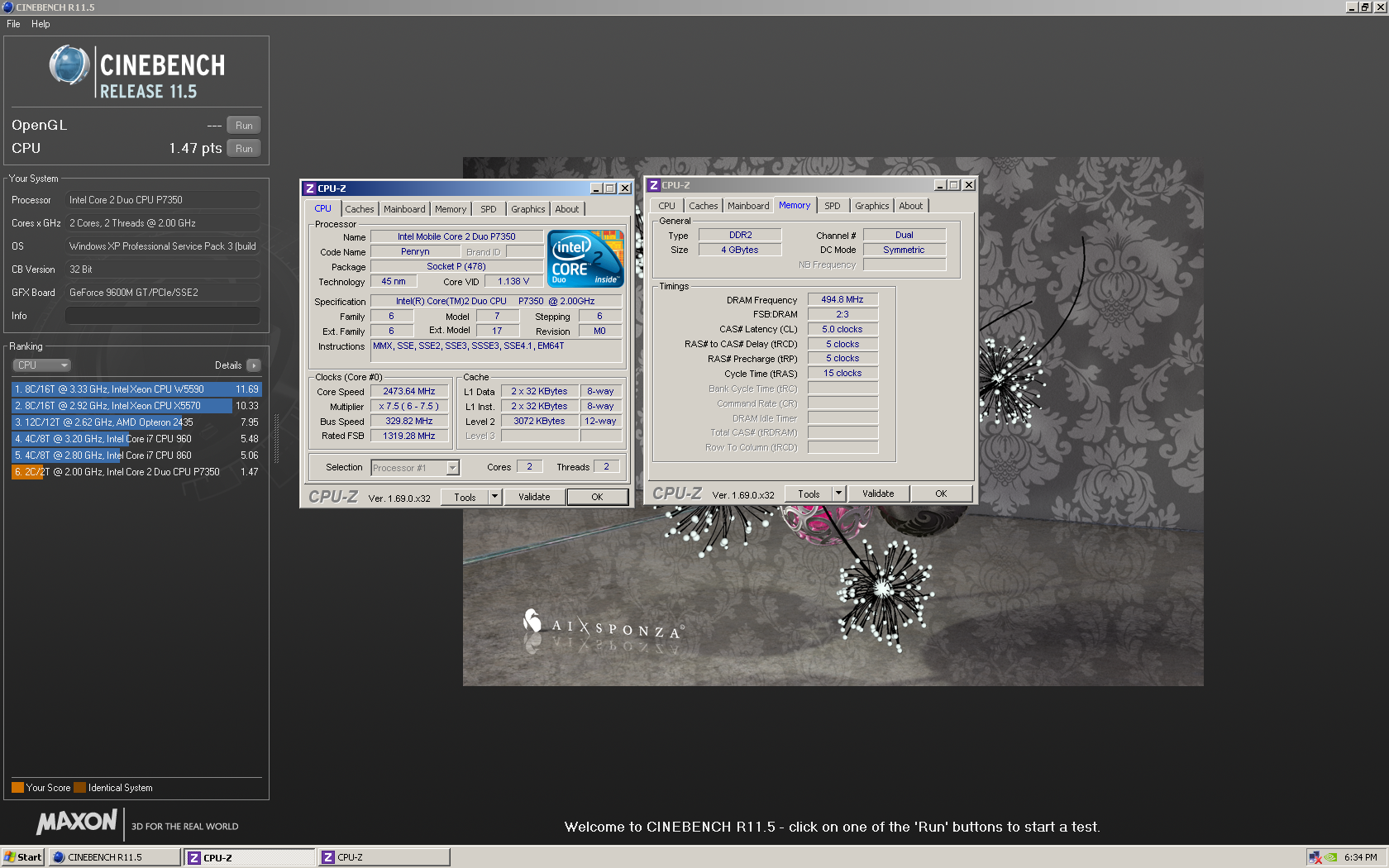Image resolution: width=1389 pixels, height=868 pixels.
Task: Click the Instructions list MMX, SSE field
Action: [x=496, y=351]
